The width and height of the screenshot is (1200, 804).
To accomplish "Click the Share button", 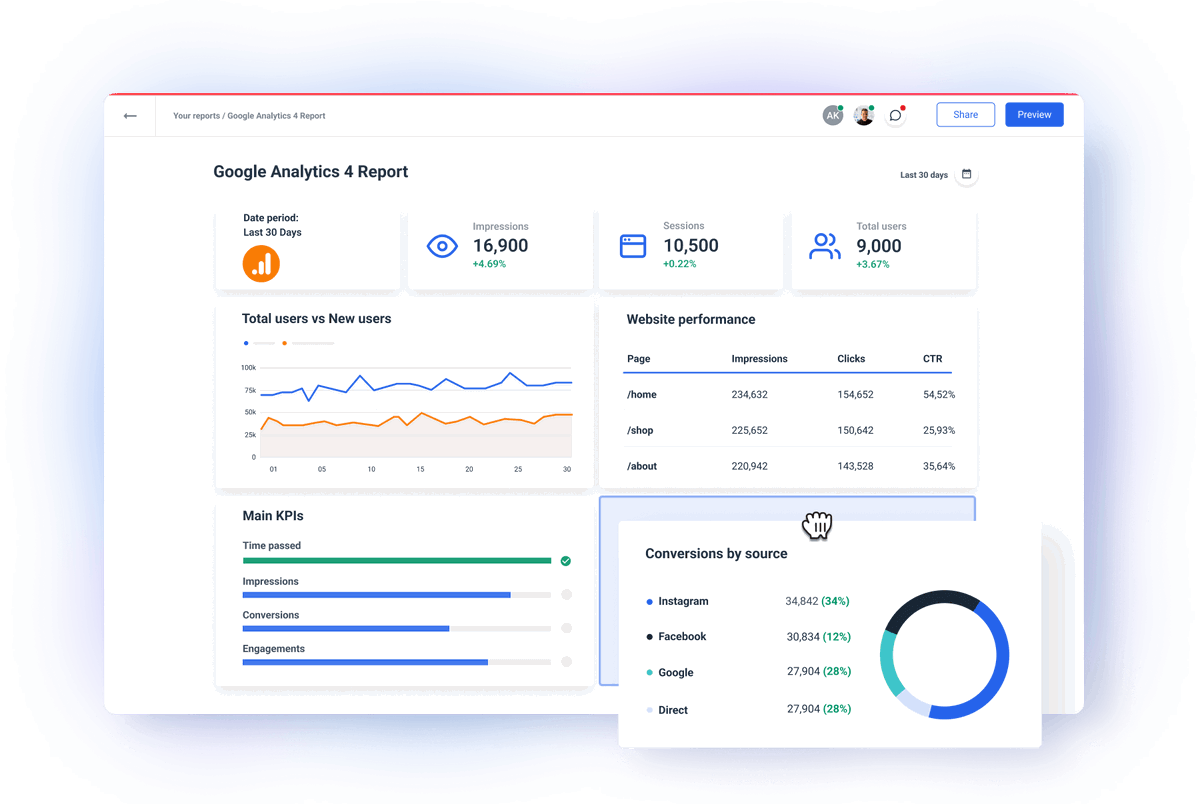I will click(x=964, y=114).
